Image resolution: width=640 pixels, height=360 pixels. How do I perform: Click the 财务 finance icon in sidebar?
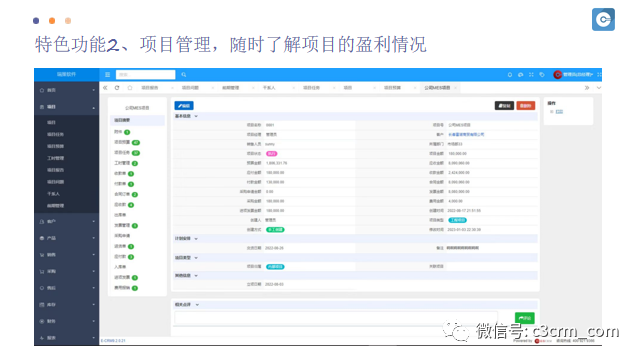point(42,321)
